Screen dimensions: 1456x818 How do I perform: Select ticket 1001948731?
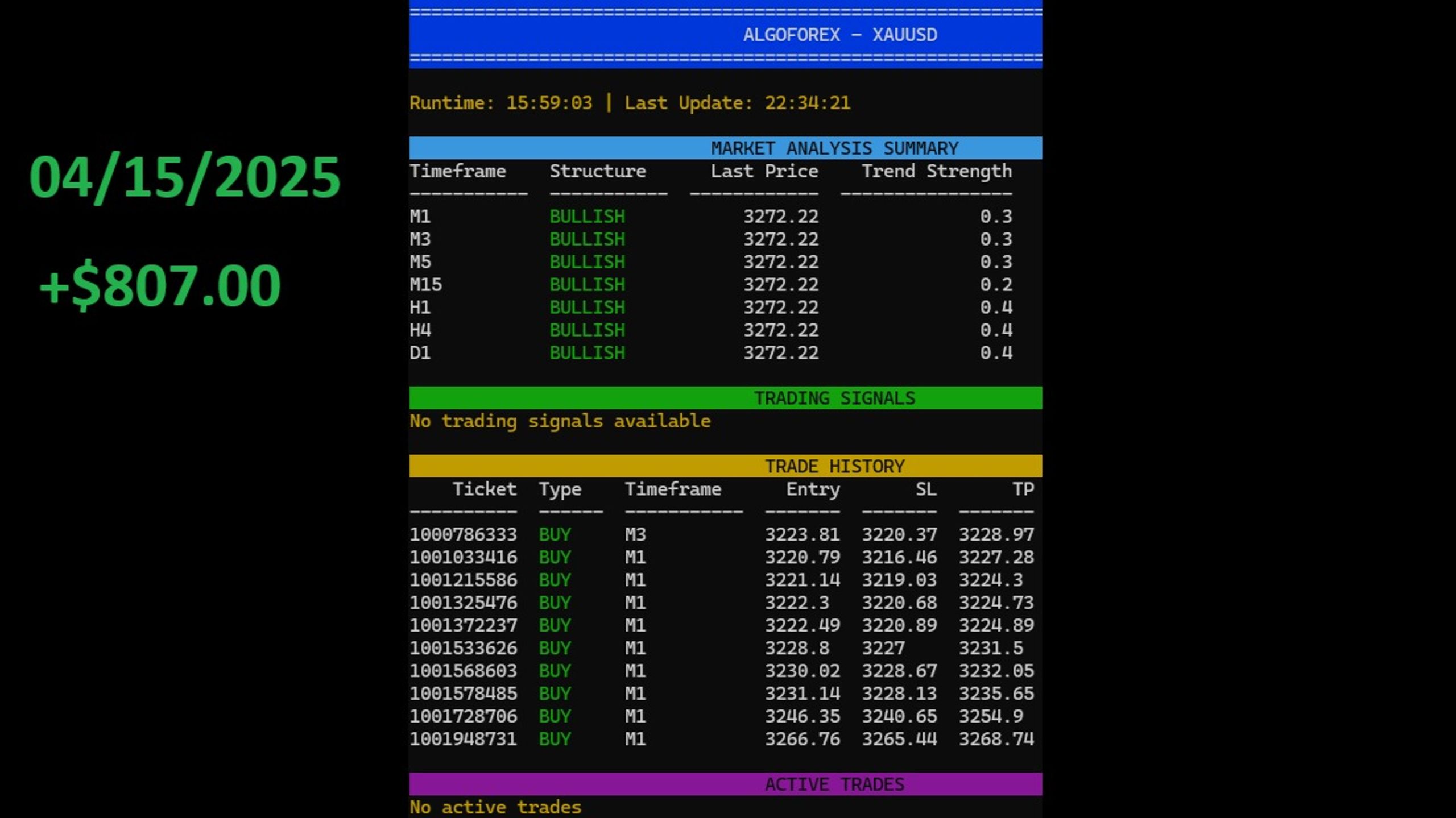pyautogui.click(x=464, y=739)
